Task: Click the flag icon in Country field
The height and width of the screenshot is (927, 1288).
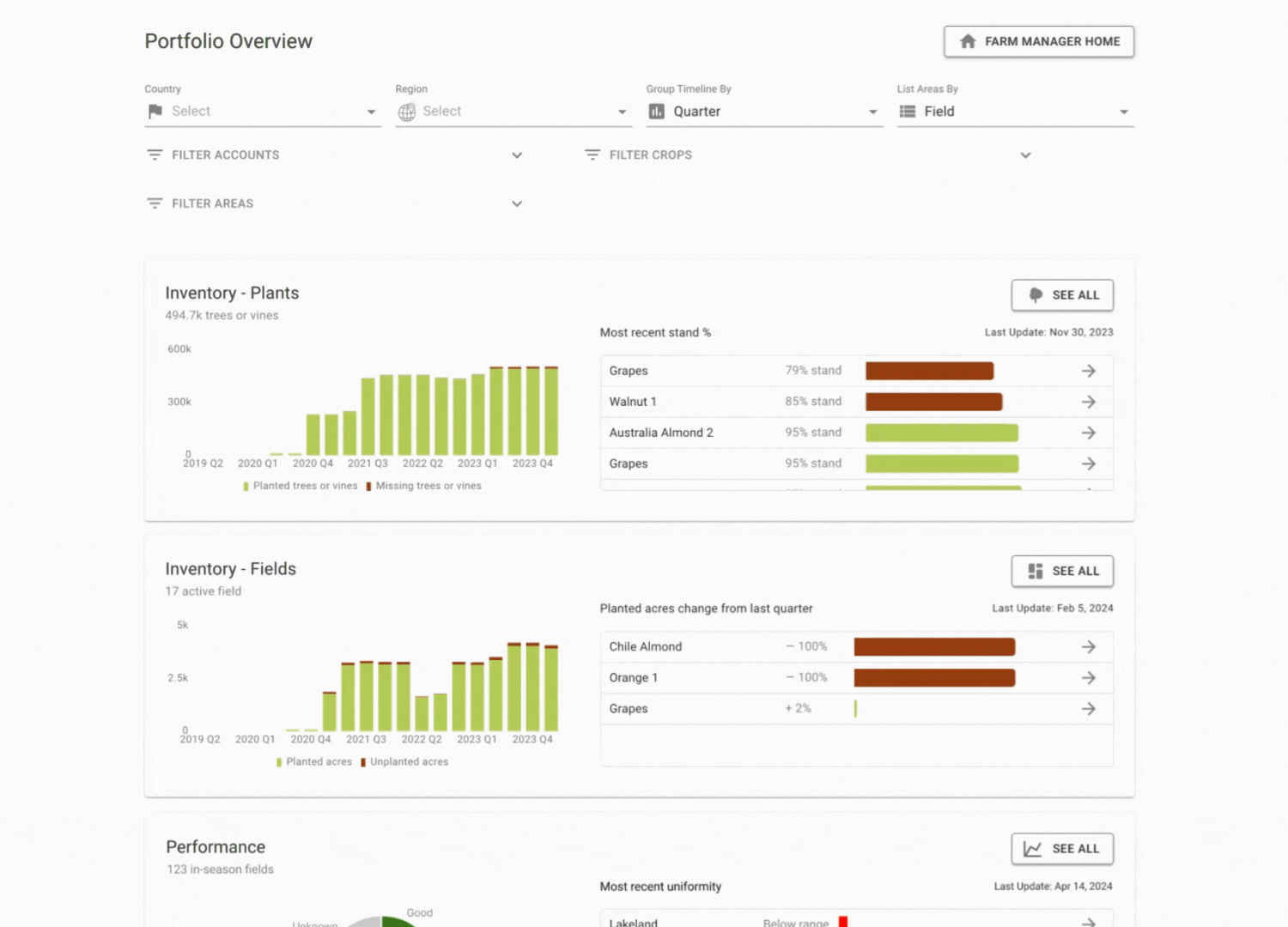Action: [x=155, y=112]
